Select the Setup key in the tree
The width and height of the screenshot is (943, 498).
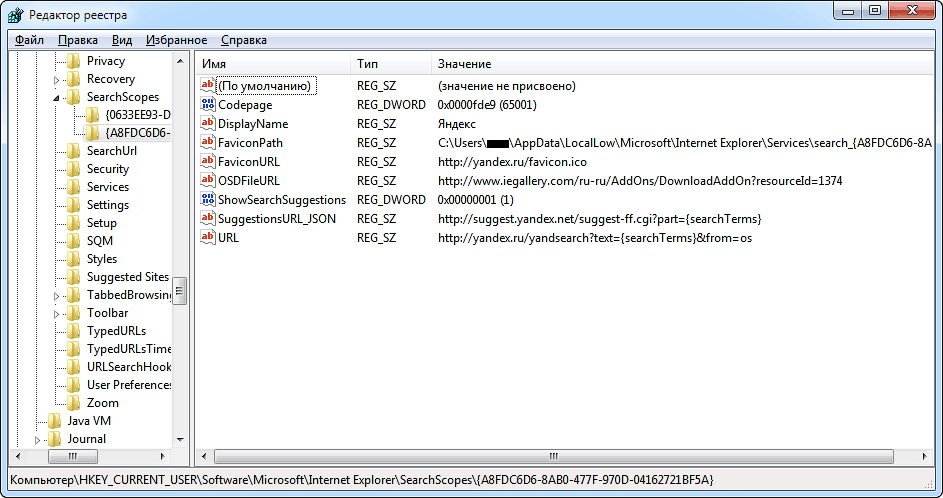pos(102,223)
